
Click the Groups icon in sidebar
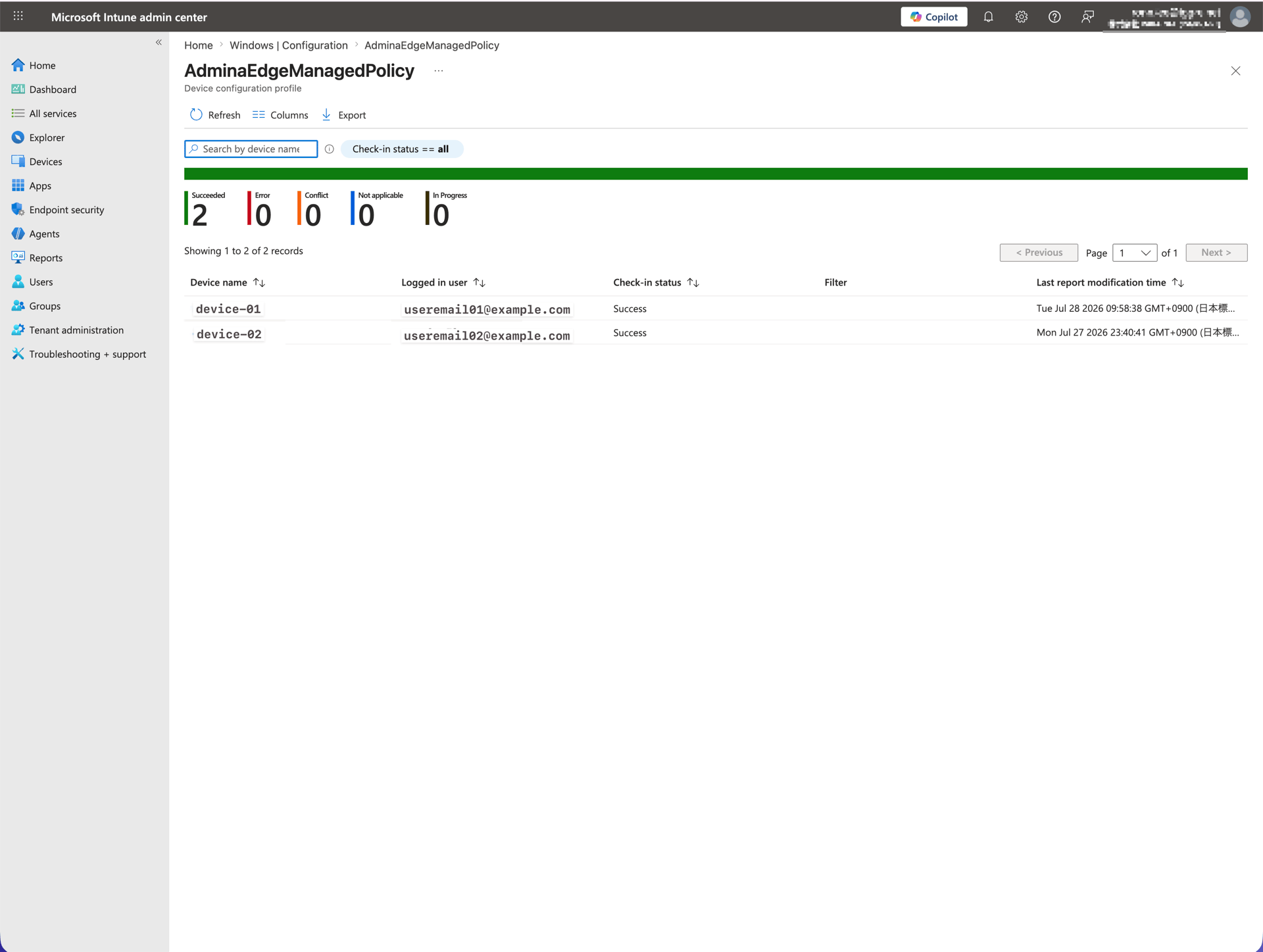(18, 306)
